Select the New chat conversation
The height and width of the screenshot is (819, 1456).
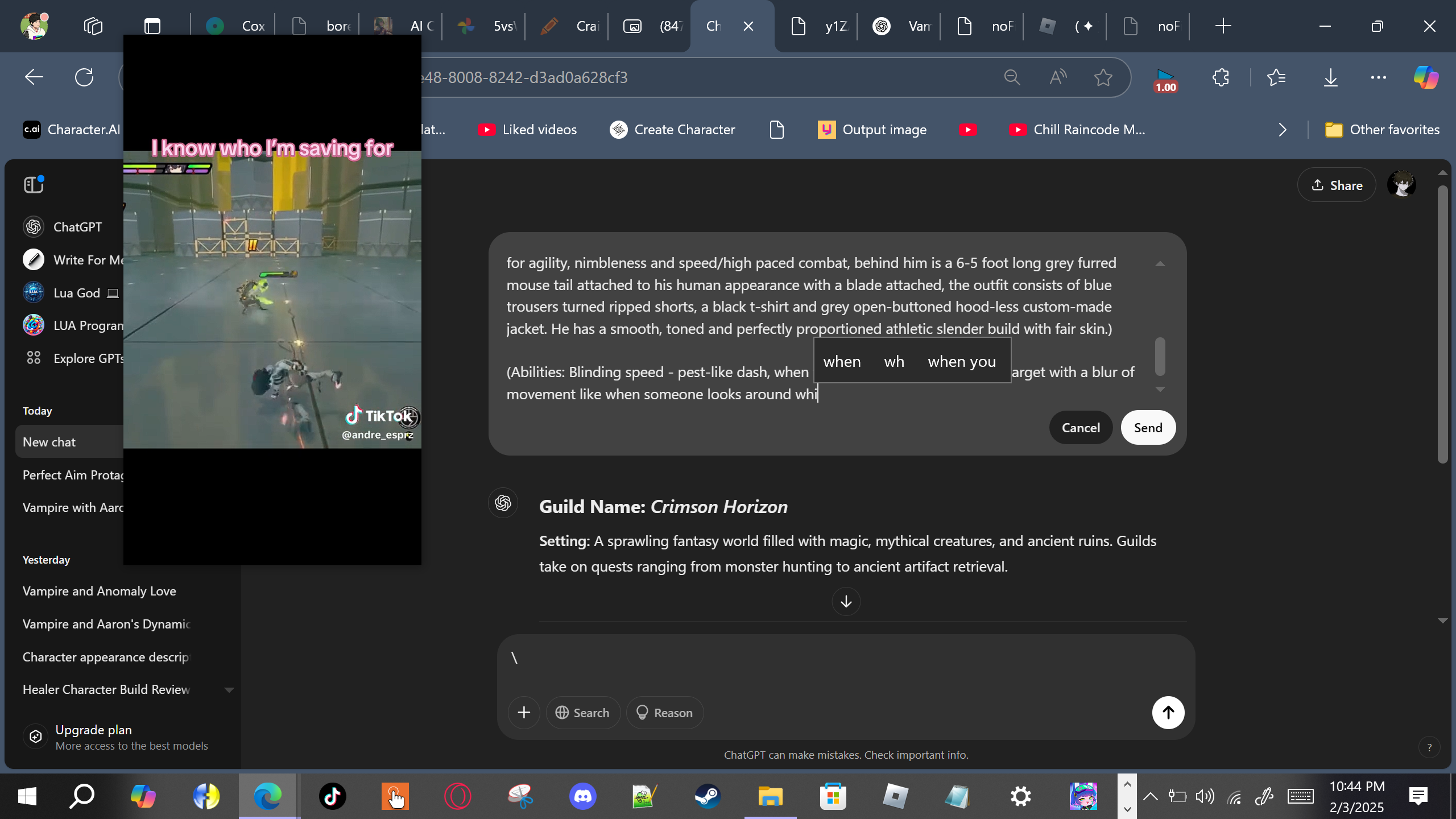[x=69, y=442]
